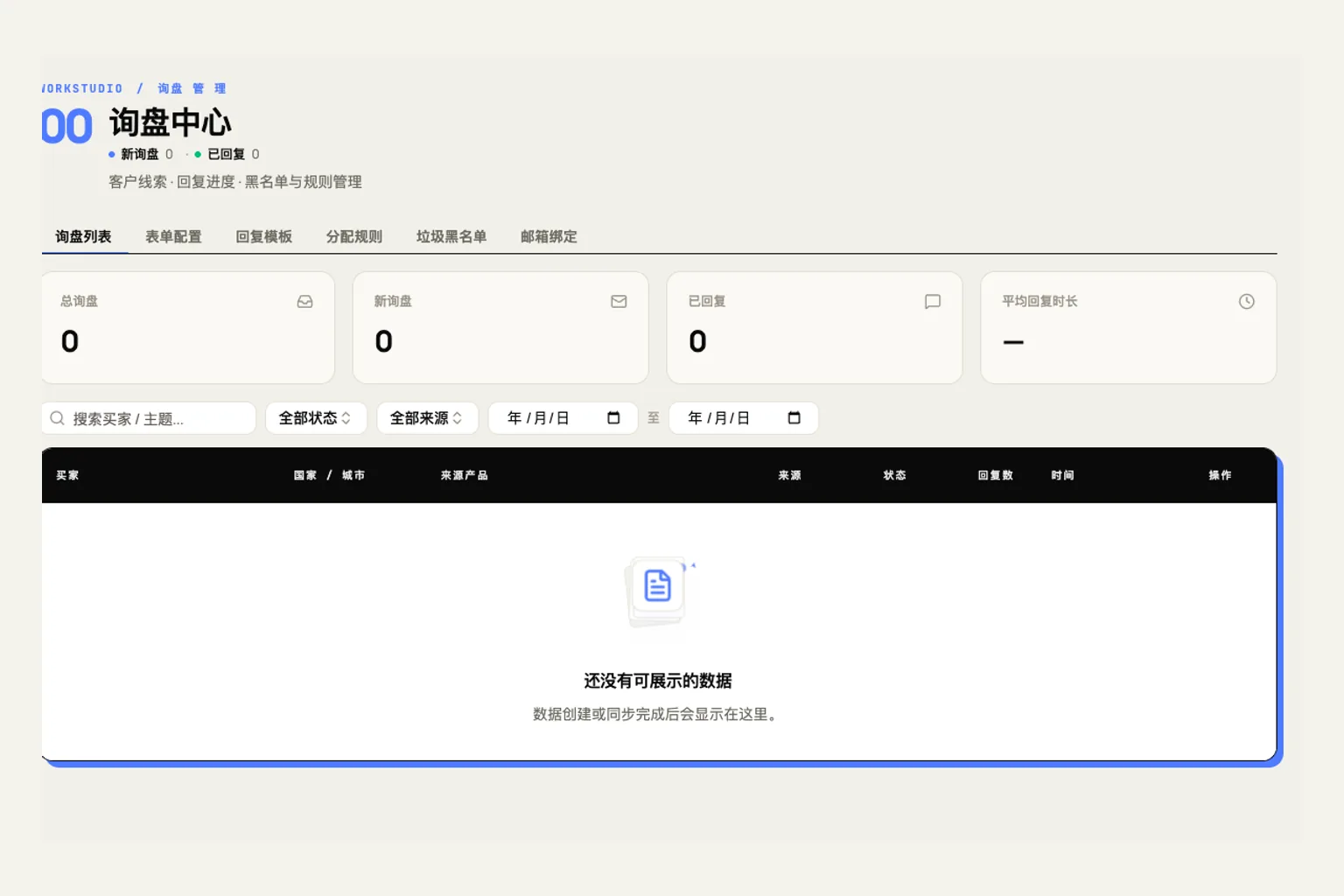The image size is (1344, 896).
Task: Click the 买家 column header
Action: point(67,475)
